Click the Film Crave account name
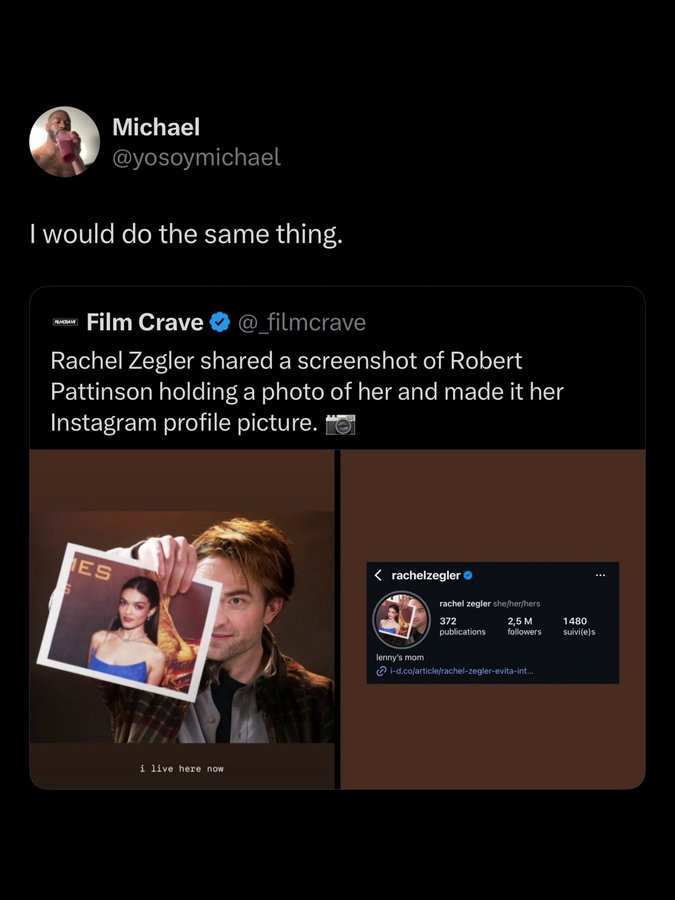Image resolution: width=675 pixels, height=900 pixels. tap(144, 322)
